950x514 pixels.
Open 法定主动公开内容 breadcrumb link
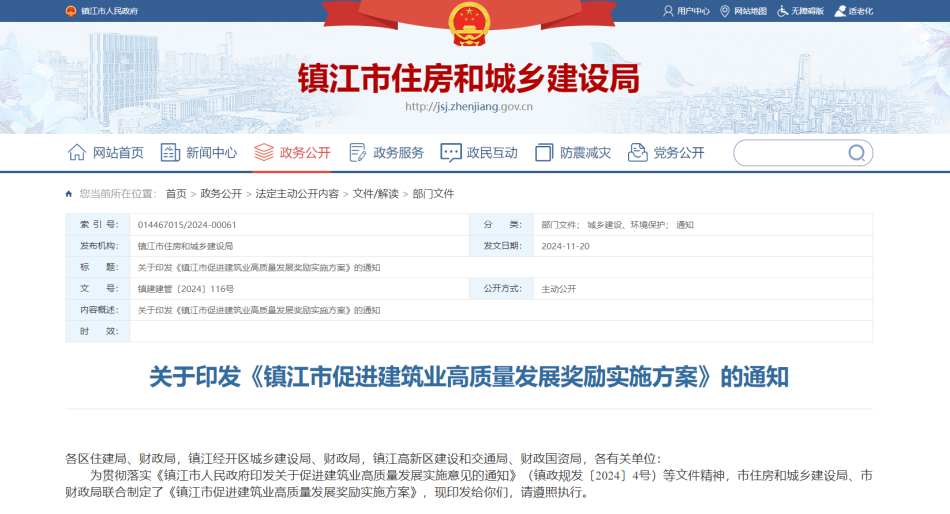[x=297, y=194]
